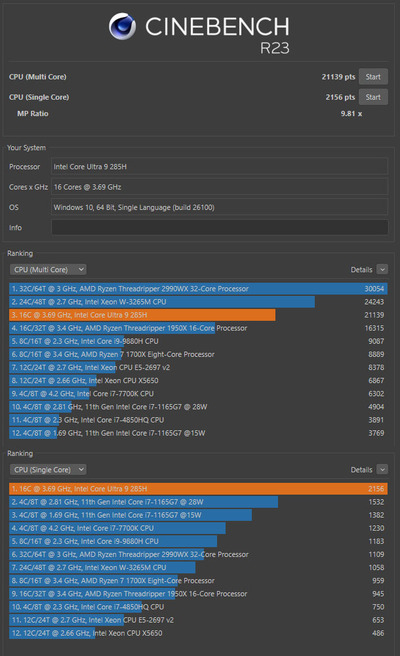Screen dimensions: 400x656
Task: Click into the Info input field
Action: tap(219, 228)
